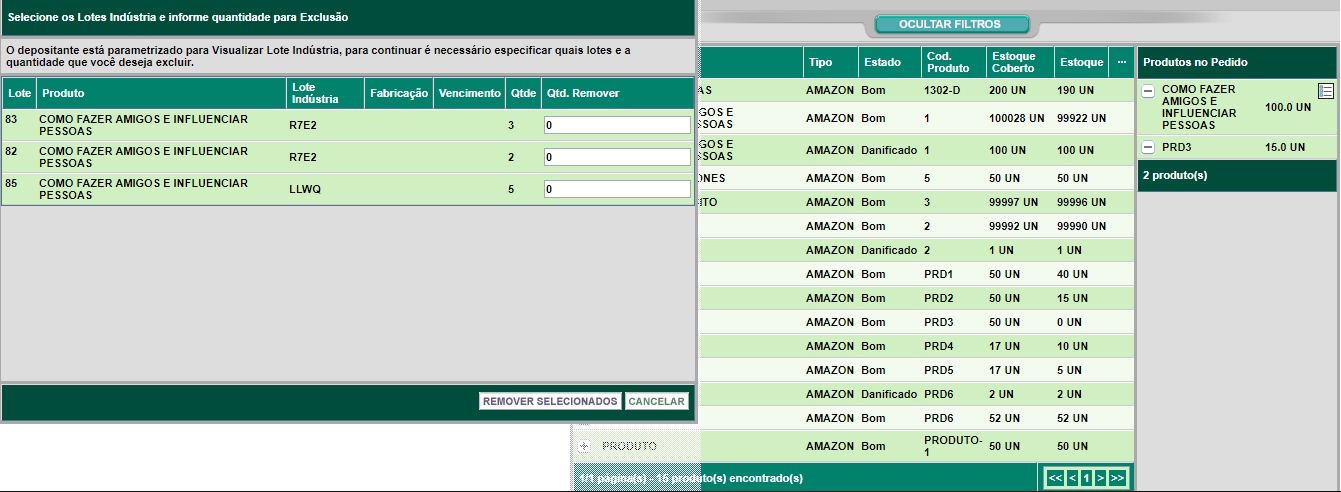Click CANCELAR button in dialog
This screenshot has height=492, width=1341.
click(657, 401)
